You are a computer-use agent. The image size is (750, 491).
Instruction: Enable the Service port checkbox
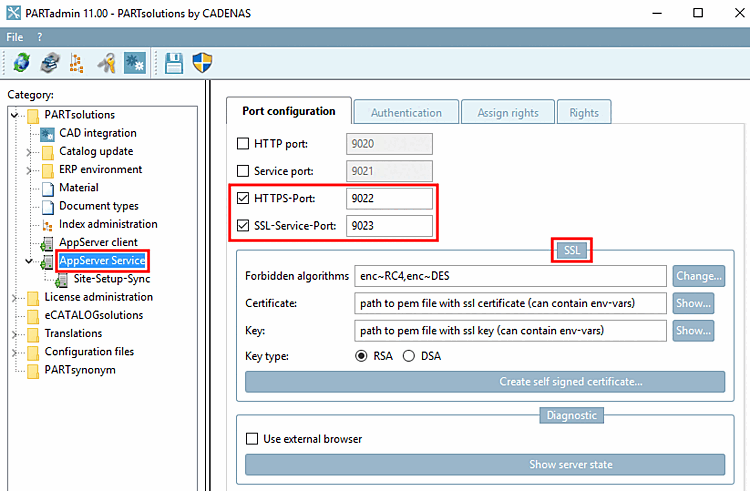click(x=243, y=171)
